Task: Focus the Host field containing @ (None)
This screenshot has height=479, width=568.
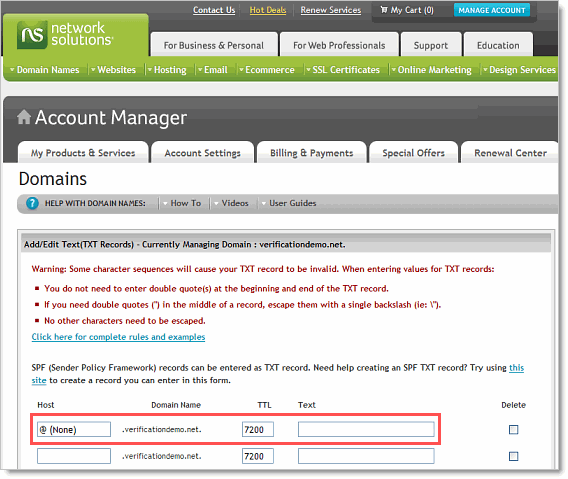Action: 74,429
